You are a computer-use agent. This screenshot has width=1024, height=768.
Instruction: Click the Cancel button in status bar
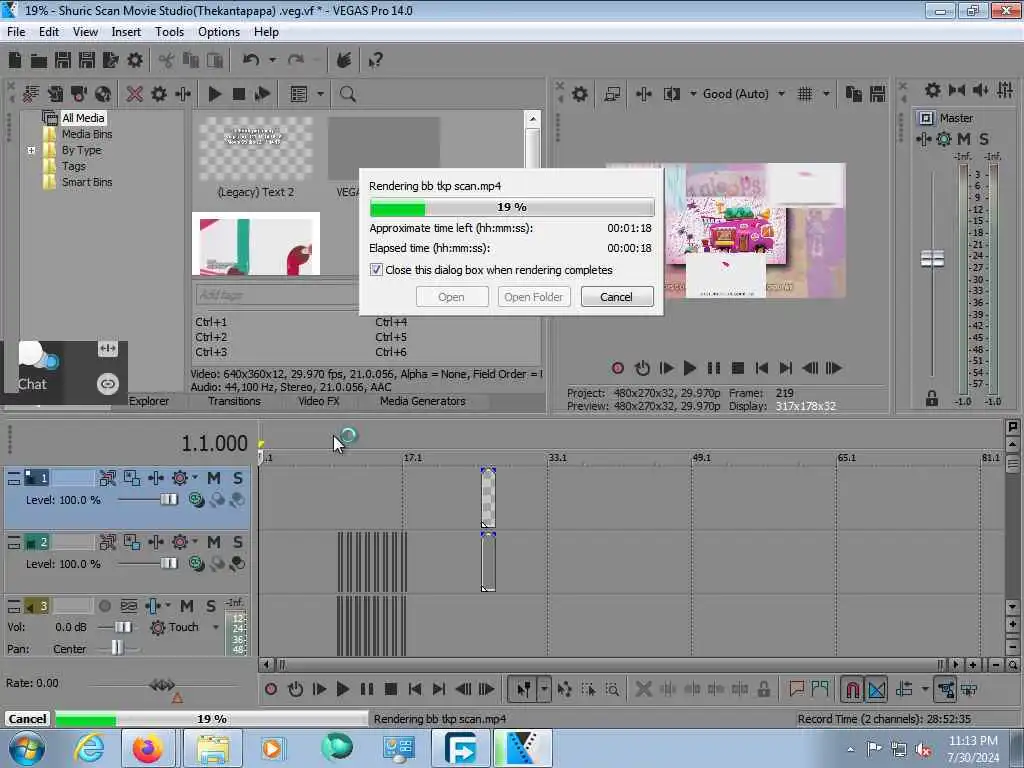coord(27,719)
